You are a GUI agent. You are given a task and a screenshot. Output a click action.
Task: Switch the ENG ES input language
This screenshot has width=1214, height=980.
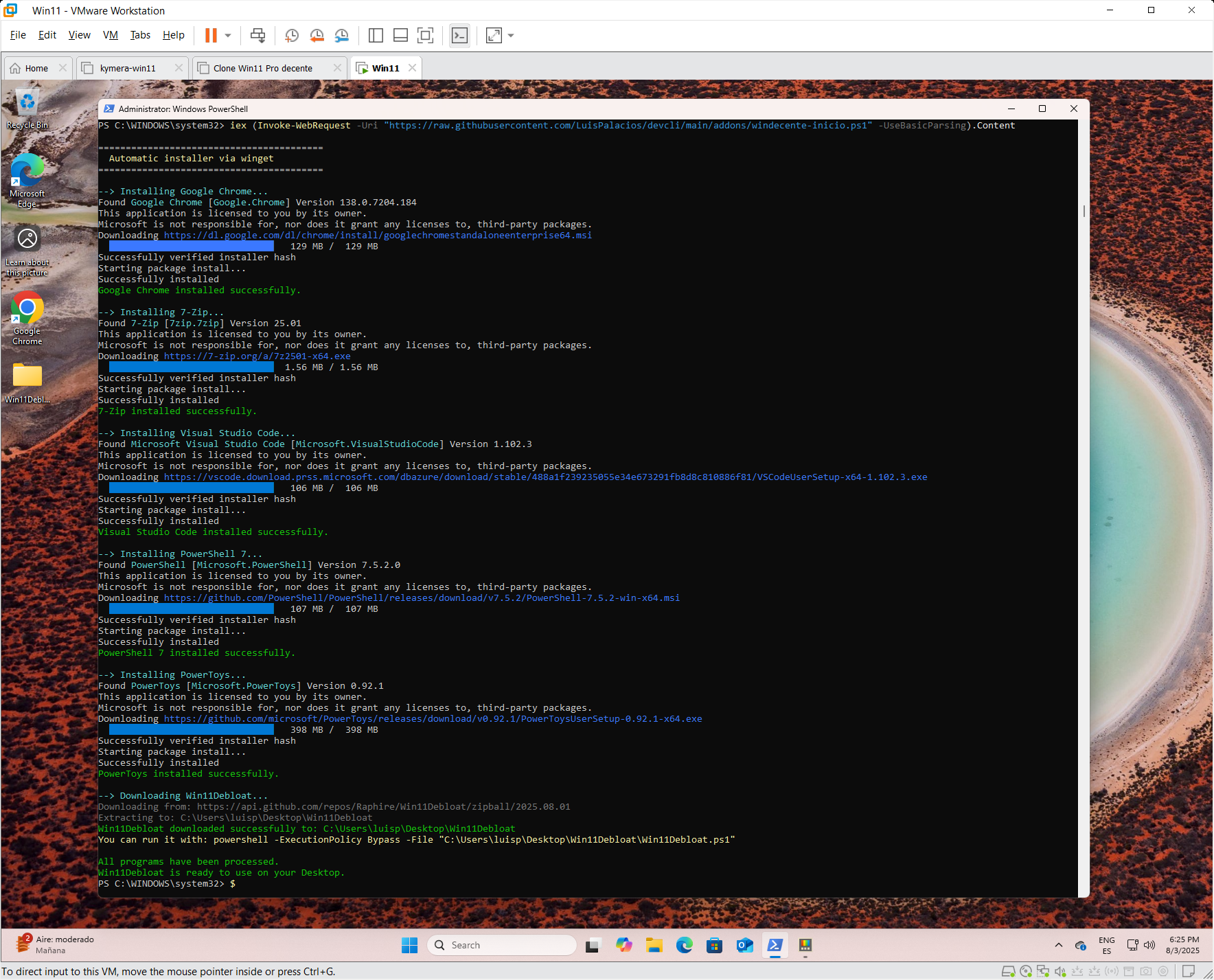(1107, 946)
